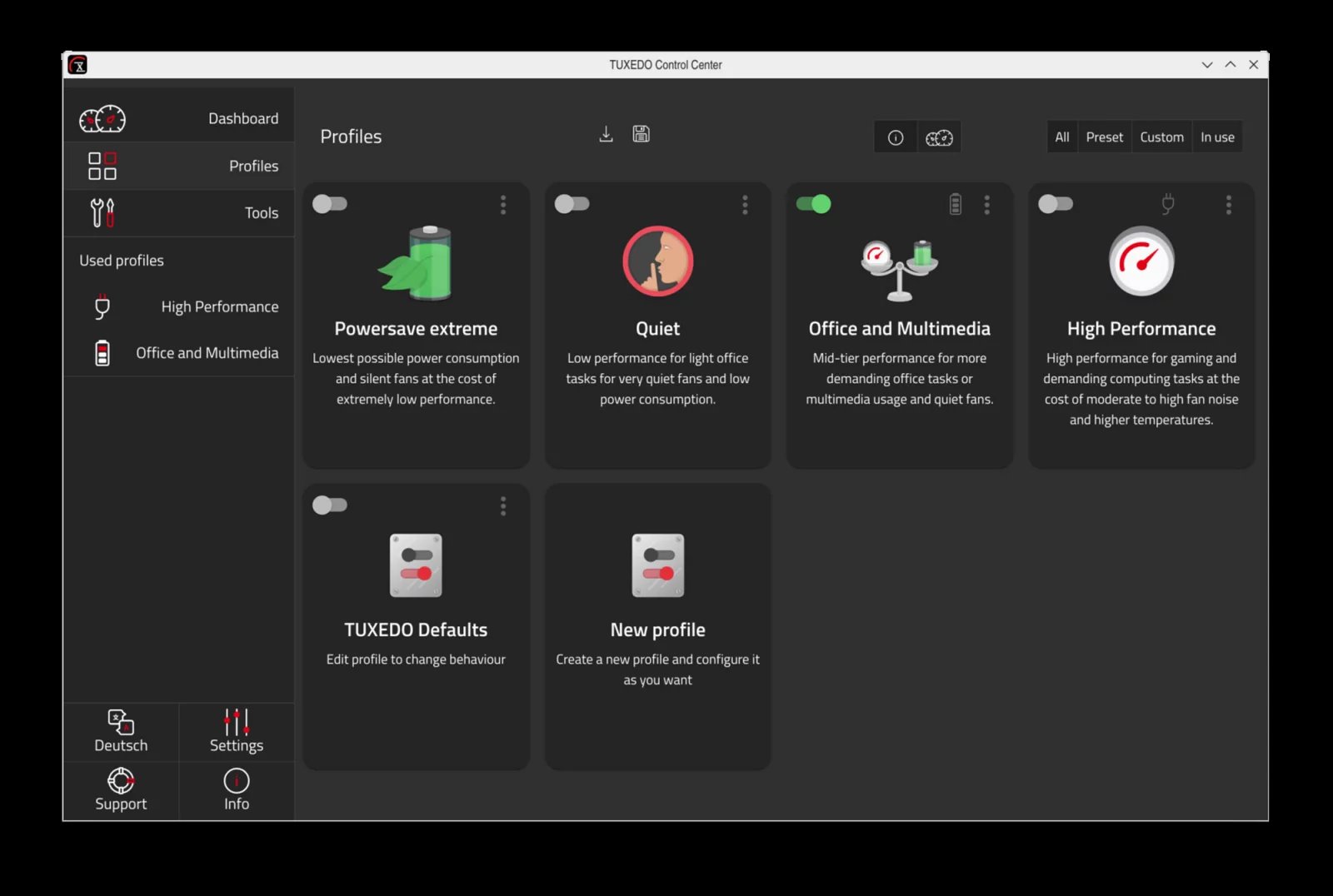Click the battery state icon on Office and Multimedia card
The image size is (1333, 896).
click(x=956, y=204)
